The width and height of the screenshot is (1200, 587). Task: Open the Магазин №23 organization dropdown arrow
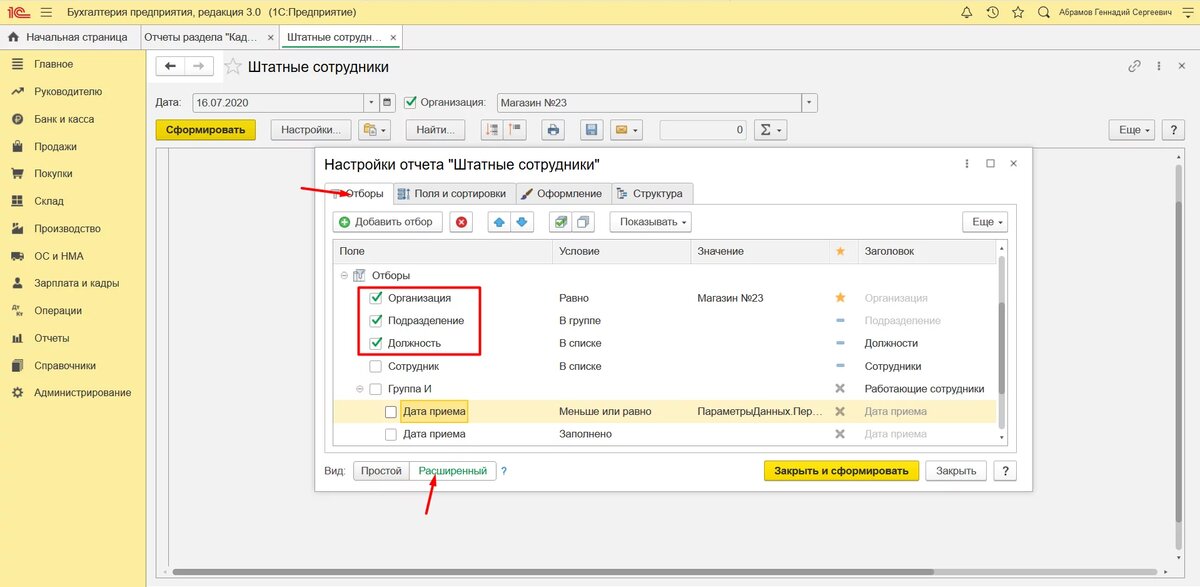[x=810, y=102]
